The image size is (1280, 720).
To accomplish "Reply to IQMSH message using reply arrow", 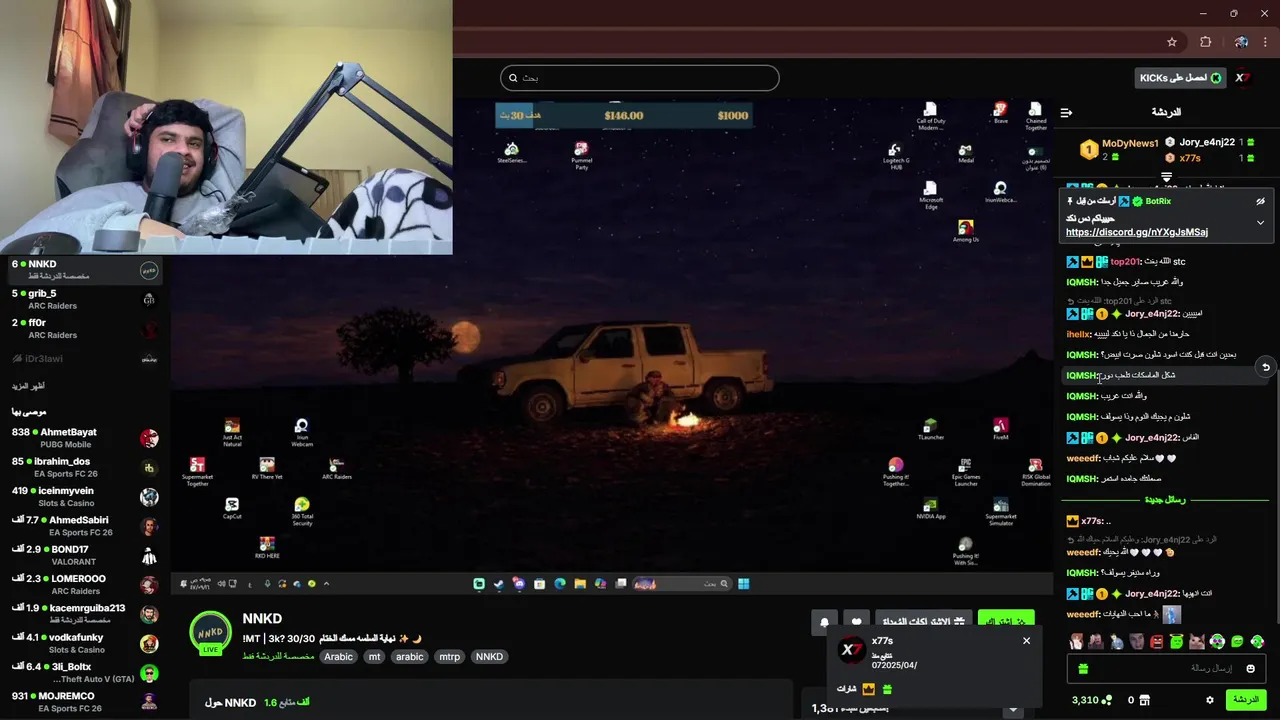I will (1265, 368).
